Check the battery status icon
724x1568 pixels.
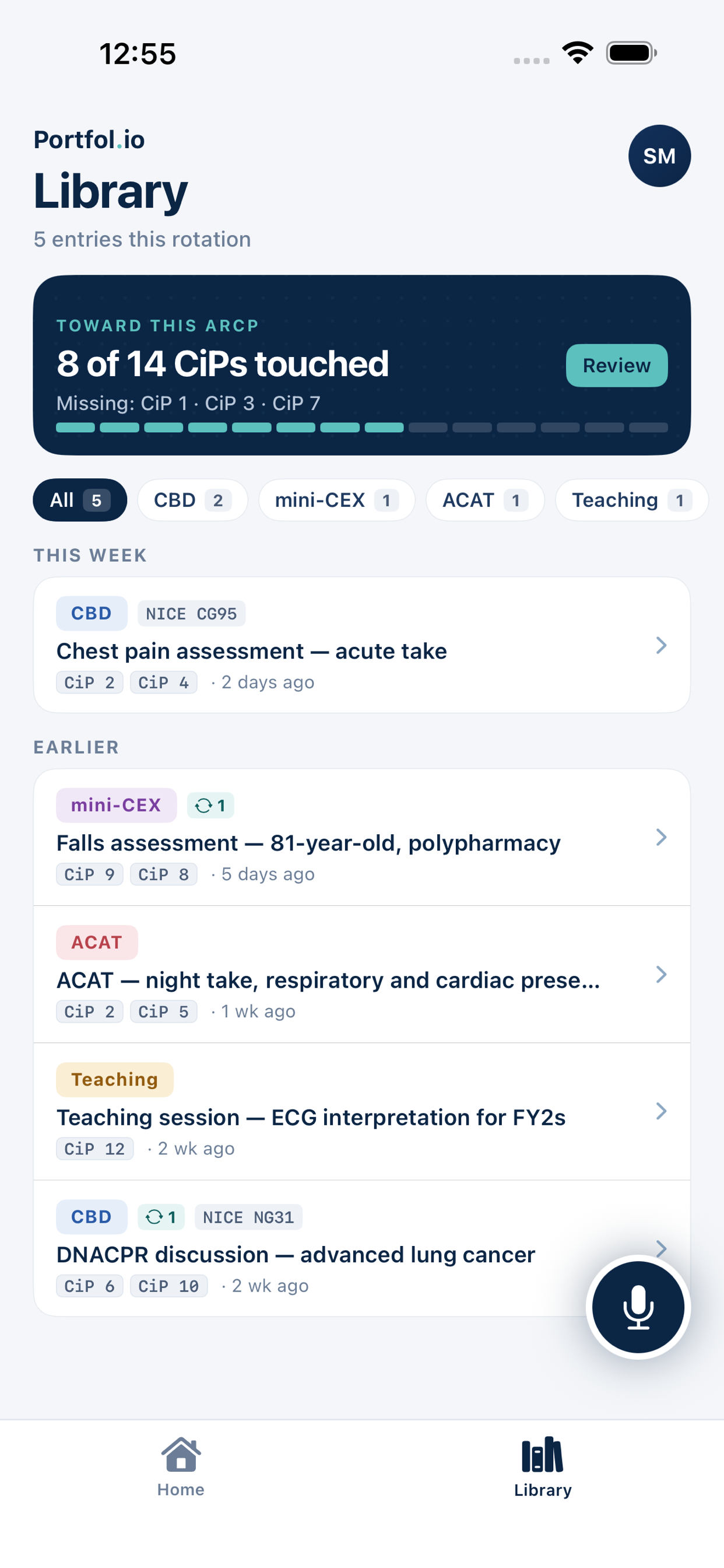pyautogui.click(x=631, y=53)
